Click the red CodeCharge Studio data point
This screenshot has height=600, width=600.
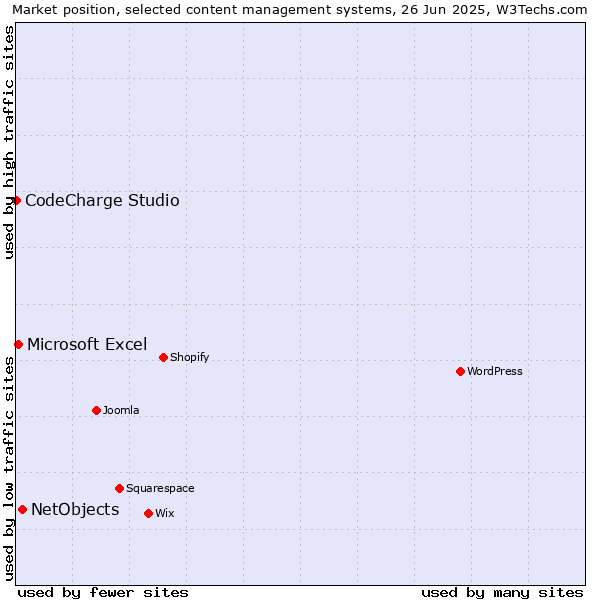pyautogui.click(x=16, y=201)
